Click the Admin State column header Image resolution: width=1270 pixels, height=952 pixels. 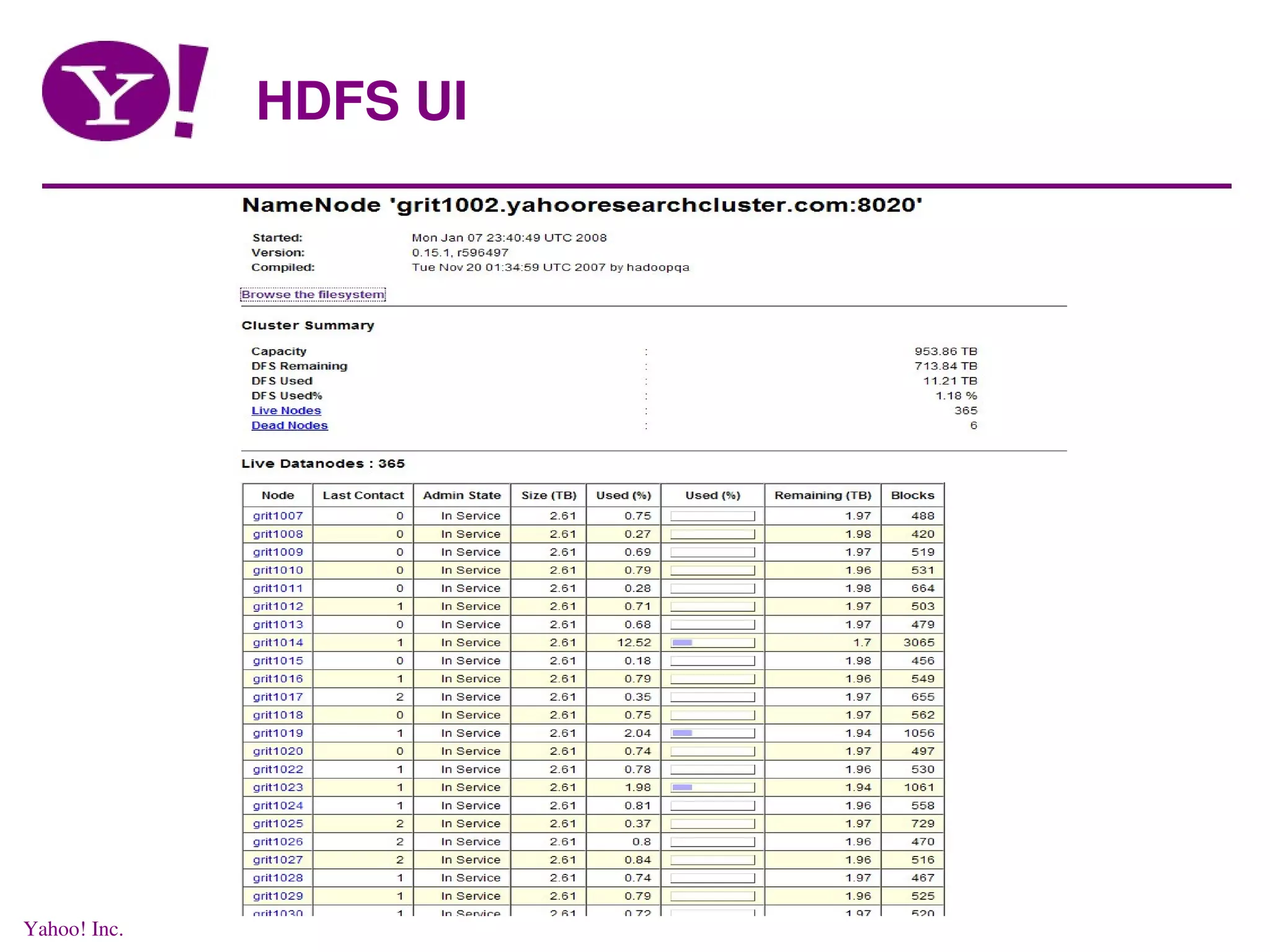coord(461,495)
